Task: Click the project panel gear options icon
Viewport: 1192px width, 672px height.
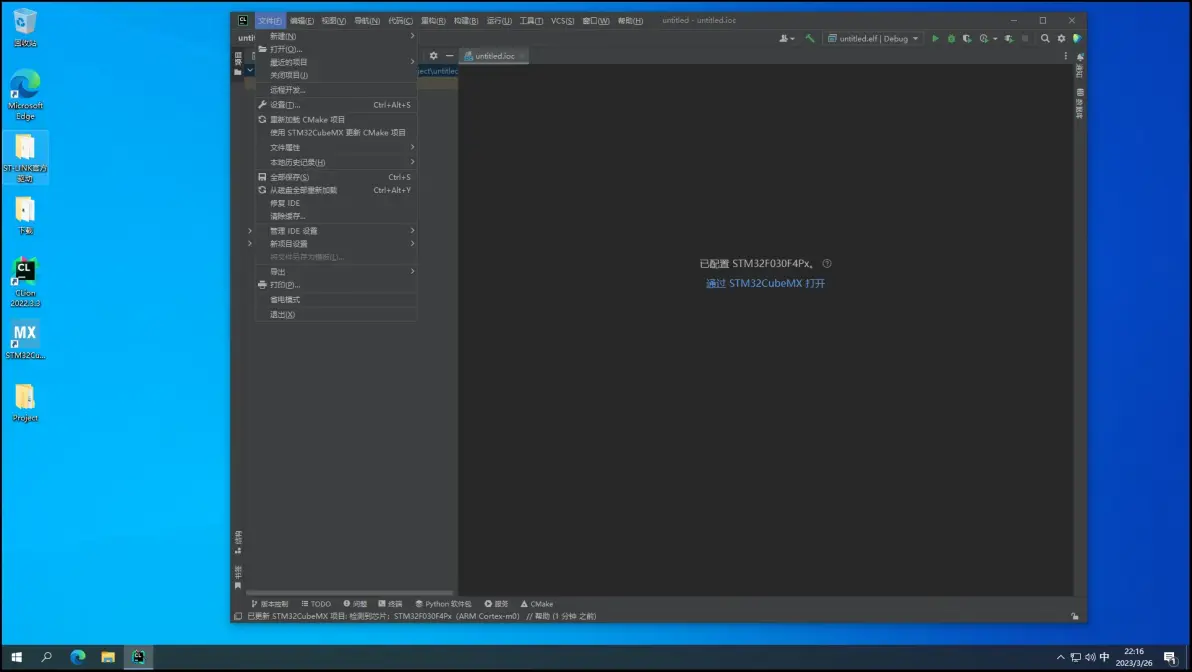Action: coord(433,56)
